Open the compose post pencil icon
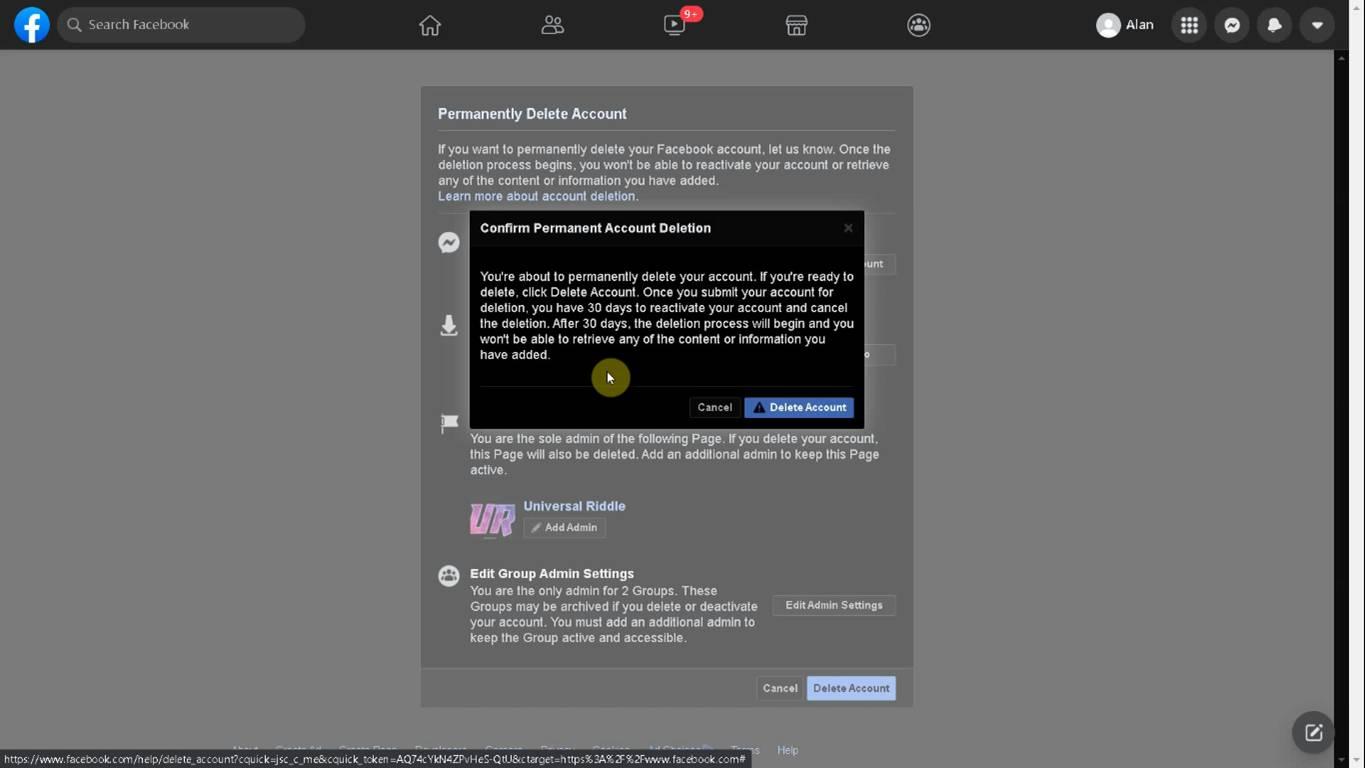This screenshot has width=1365, height=768. coord(1313,732)
